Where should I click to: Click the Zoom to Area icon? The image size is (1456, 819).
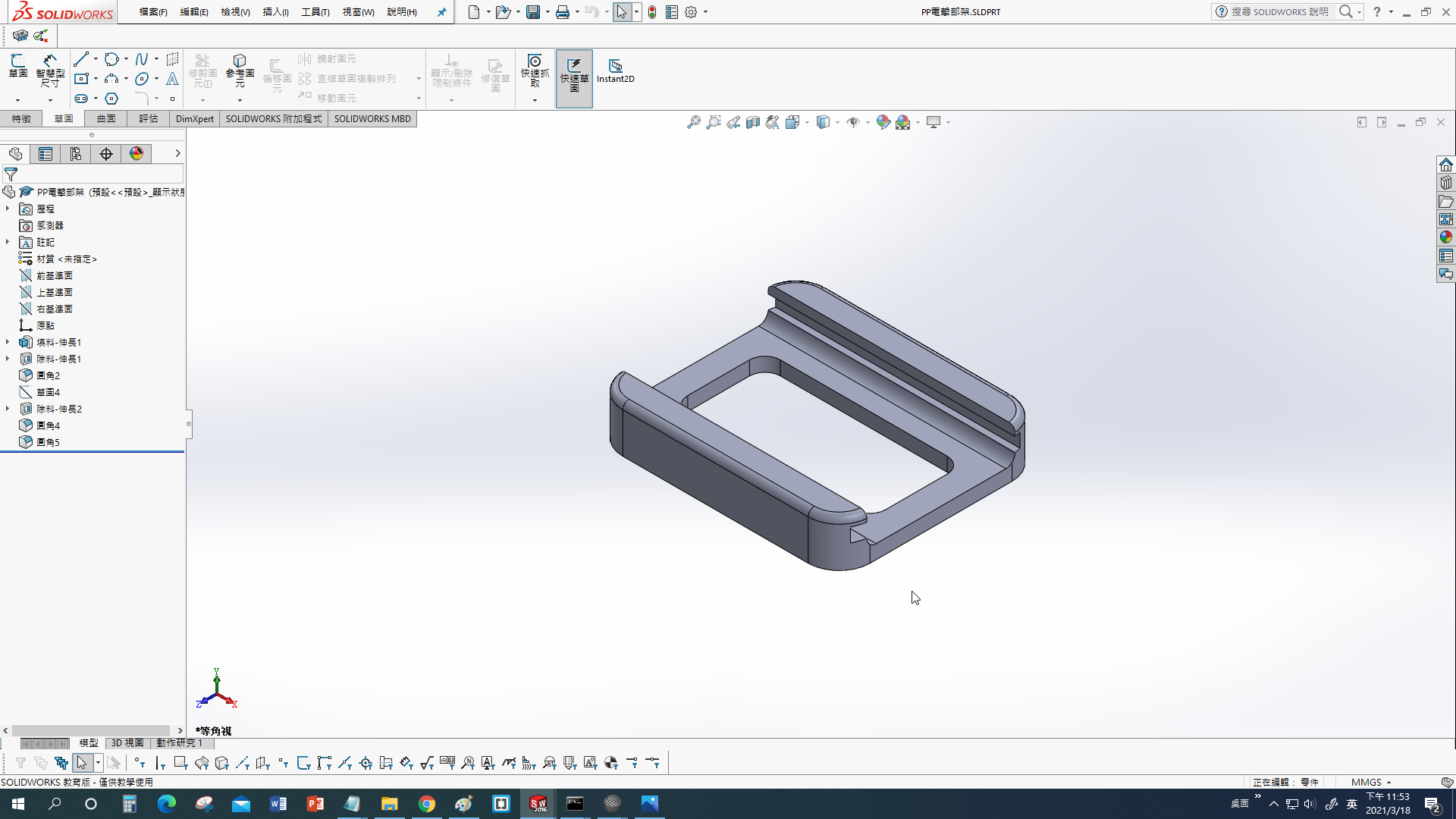pyautogui.click(x=713, y=122)
